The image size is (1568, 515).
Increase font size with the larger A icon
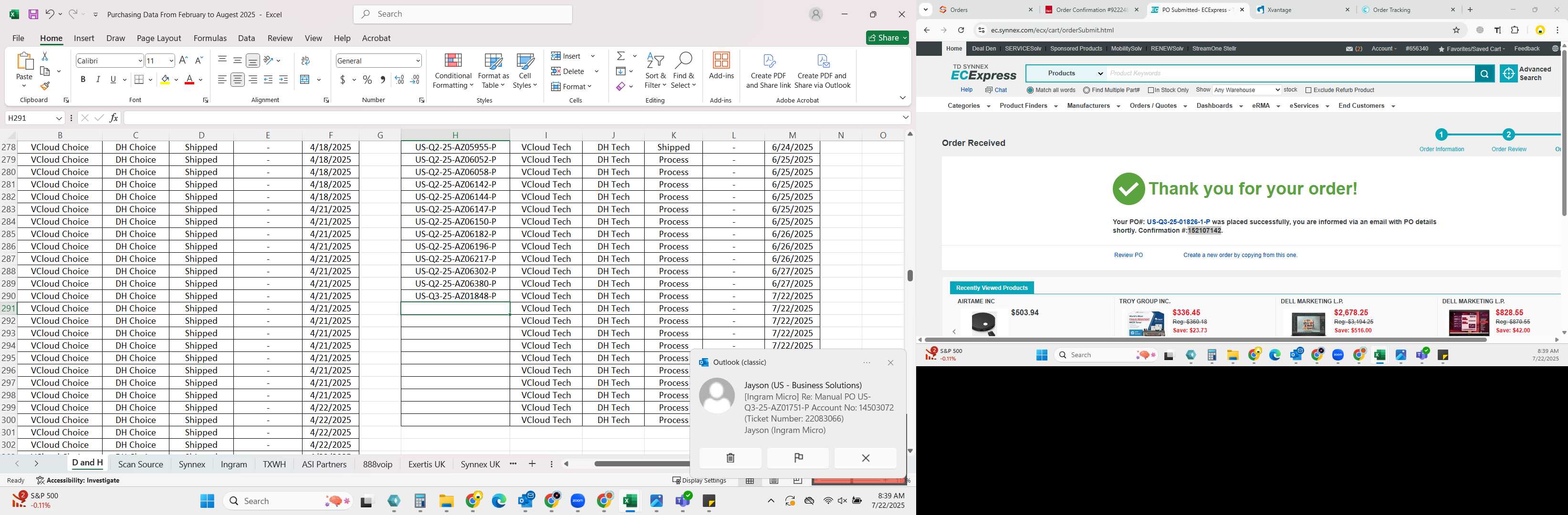(183, 60)
